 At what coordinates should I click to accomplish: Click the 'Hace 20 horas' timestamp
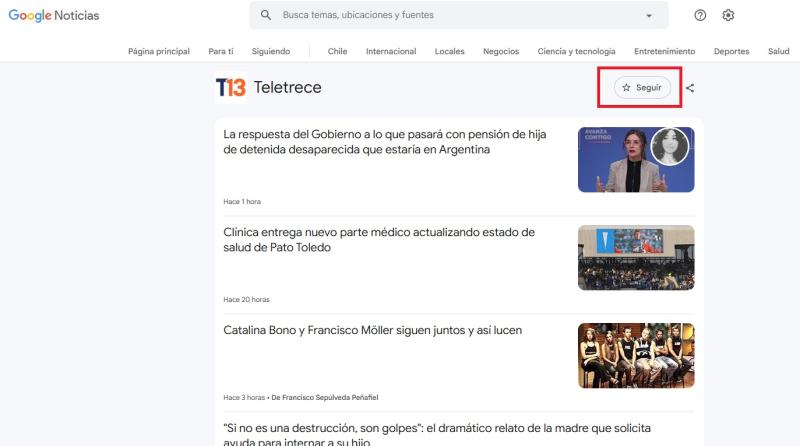click(x=246, y=300)
